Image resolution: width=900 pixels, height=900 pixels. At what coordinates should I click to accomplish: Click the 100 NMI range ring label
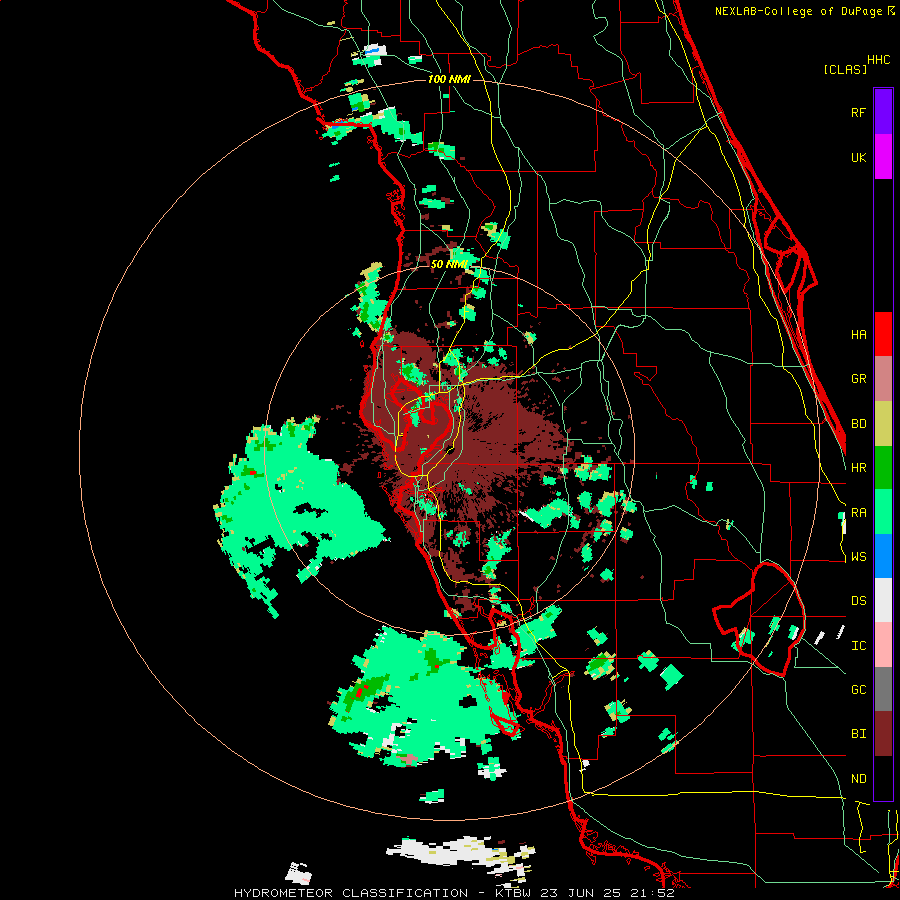coord(449,79)
